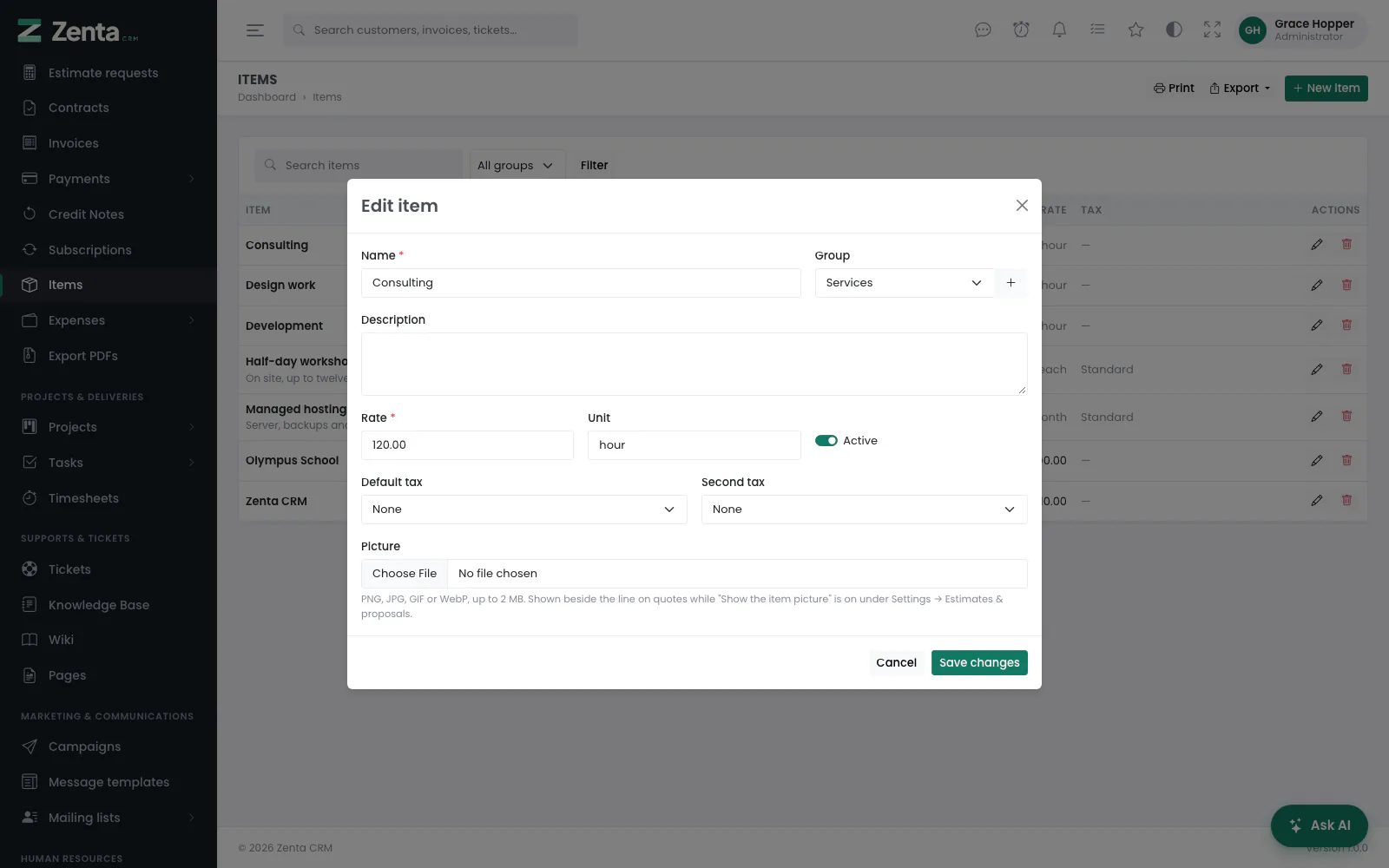Viewport: 1389px width, 868px height.
Task: Close the Edit item dialog
Action: coord(1022,206)
